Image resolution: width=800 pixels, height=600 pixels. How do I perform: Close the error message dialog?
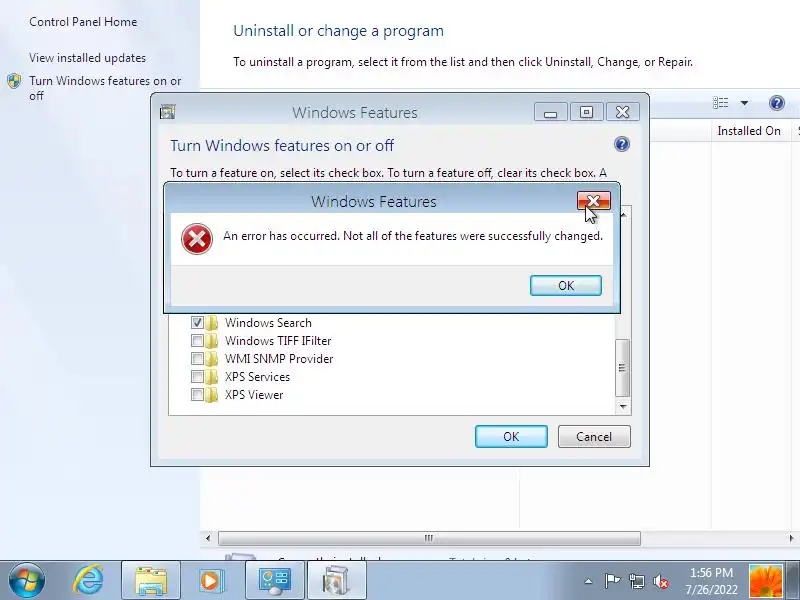(x=594, y=201)
